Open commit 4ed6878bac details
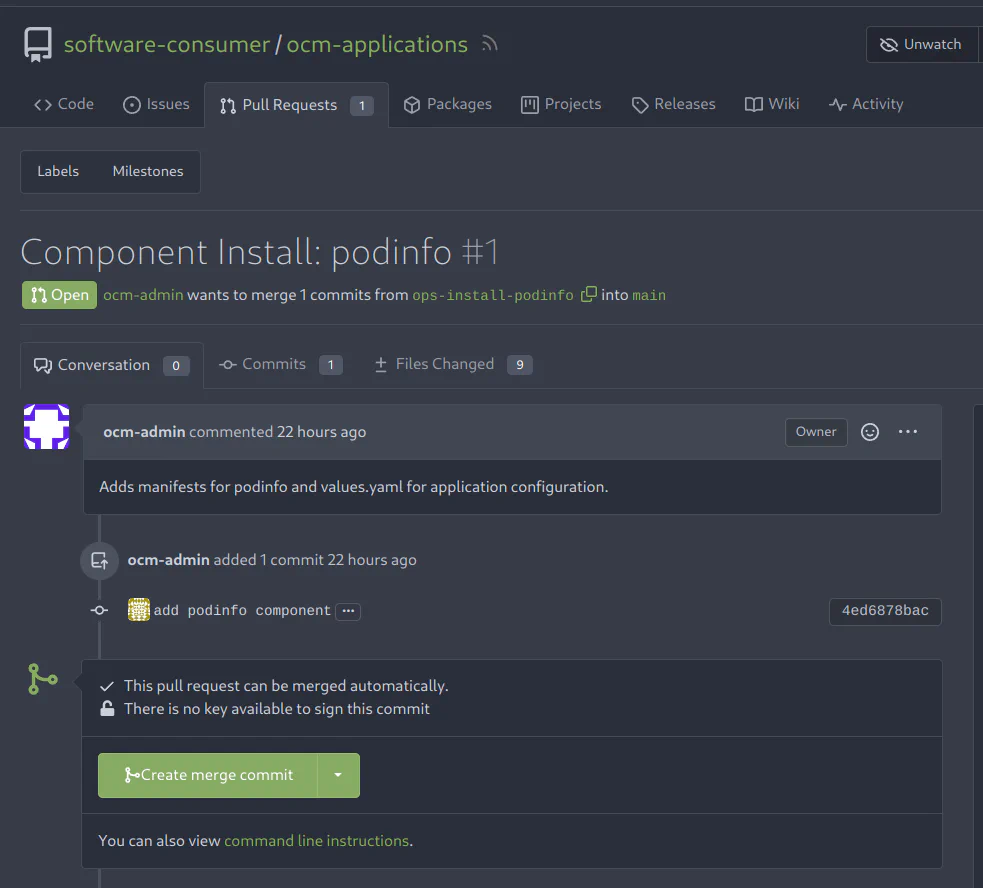Viewport: 983px width, 888px height. click(884, 611)
